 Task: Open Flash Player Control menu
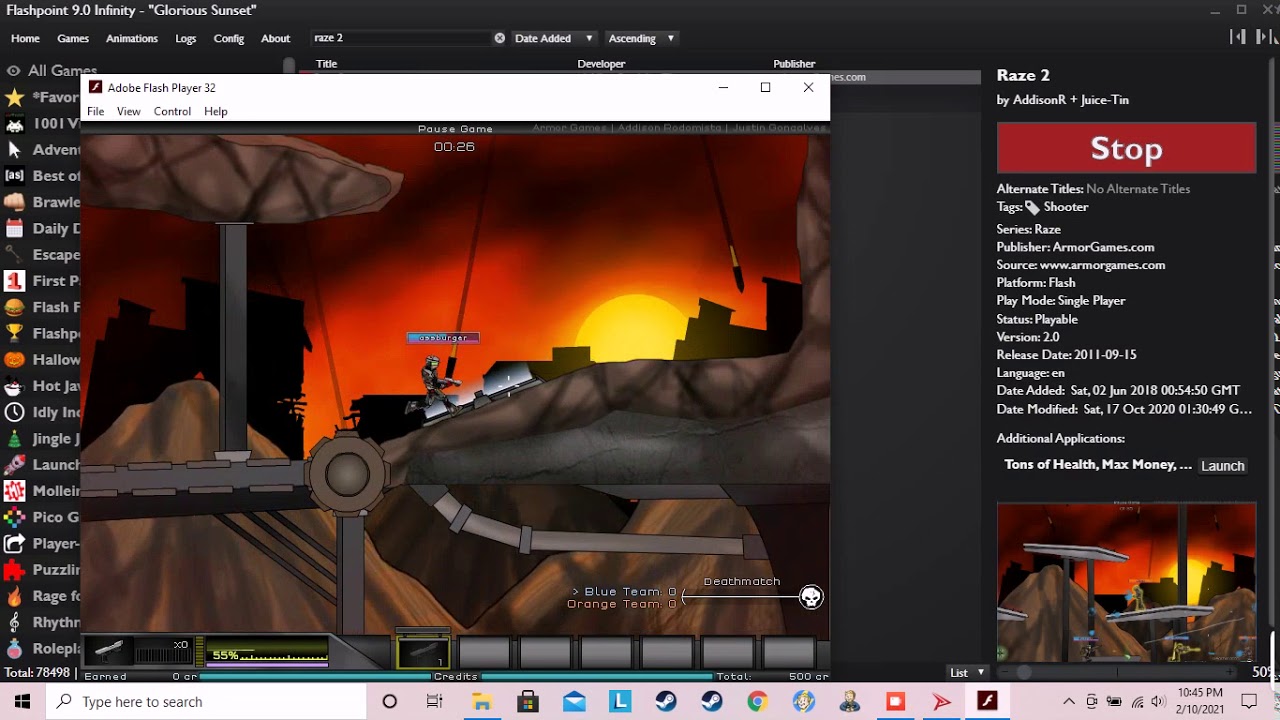pyautogui.click(x=172, y=111)
